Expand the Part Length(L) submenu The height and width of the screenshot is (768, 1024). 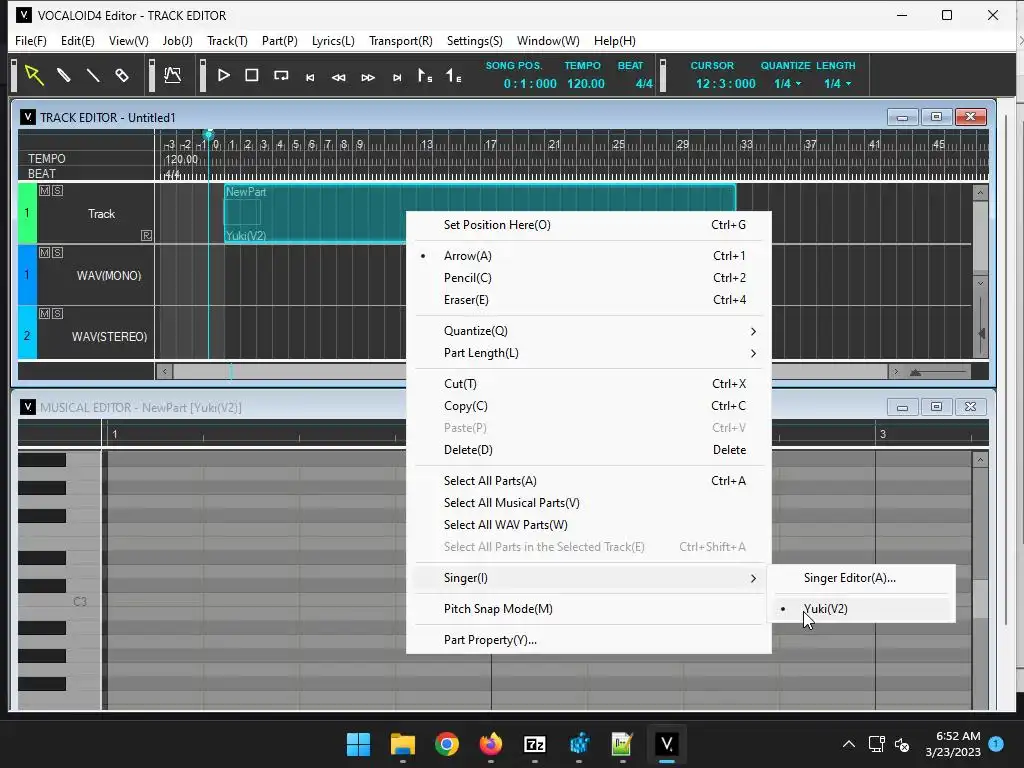click(588, 353)
